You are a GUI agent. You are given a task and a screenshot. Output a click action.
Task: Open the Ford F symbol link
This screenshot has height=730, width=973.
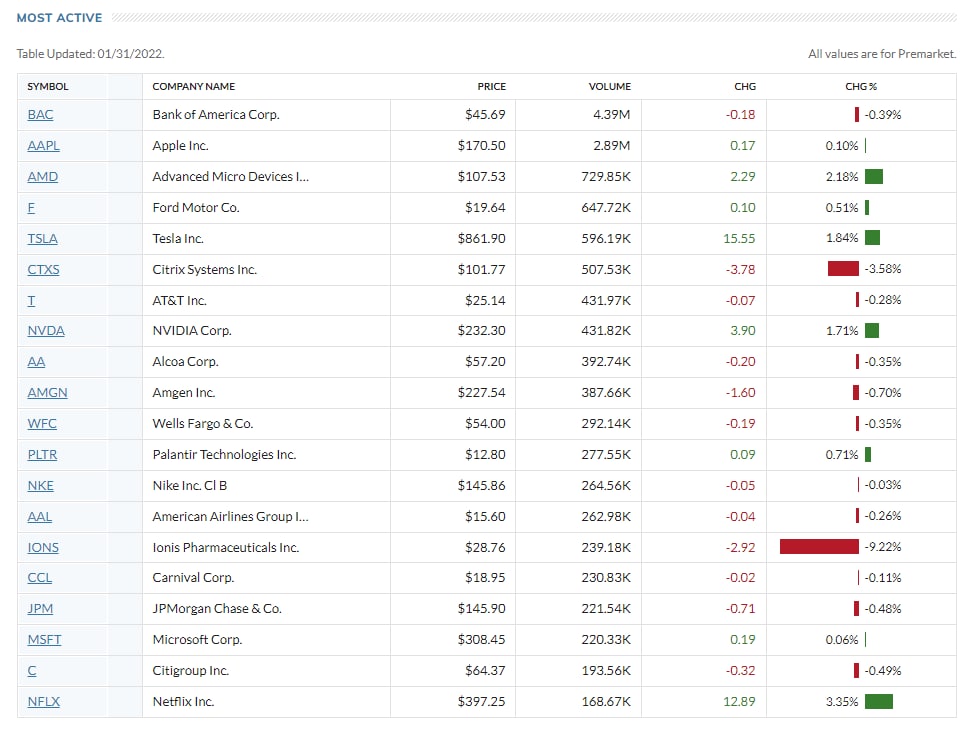tap(31, 208)
